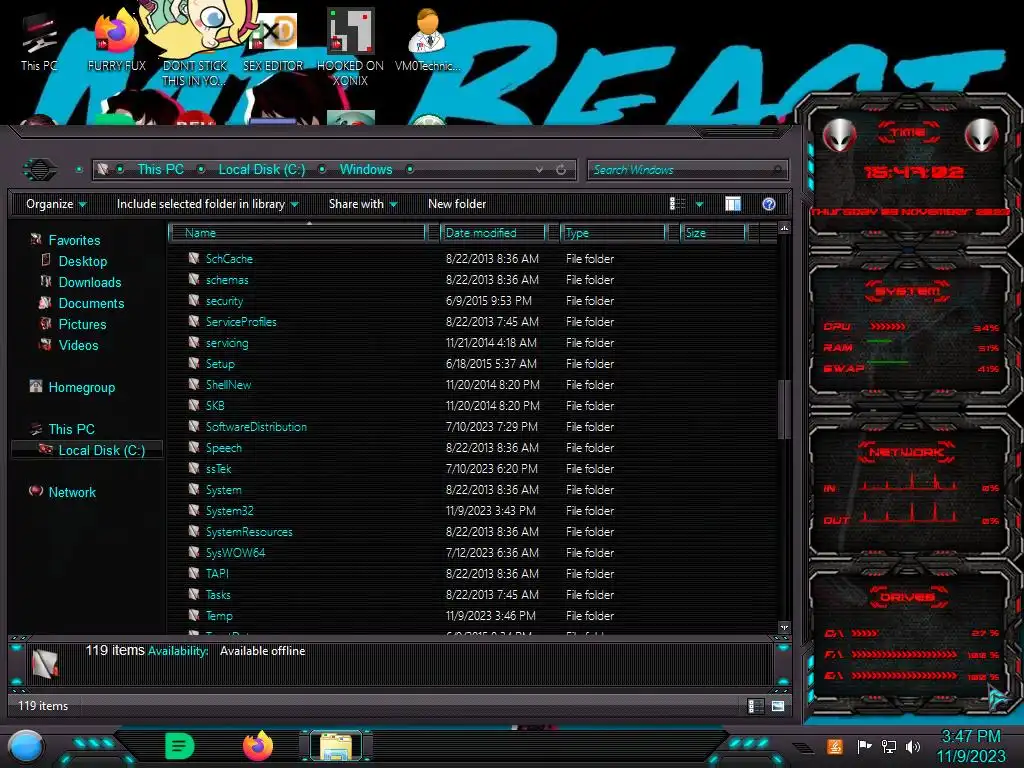Open the view options dropdown arrow

tap(699, 204)
